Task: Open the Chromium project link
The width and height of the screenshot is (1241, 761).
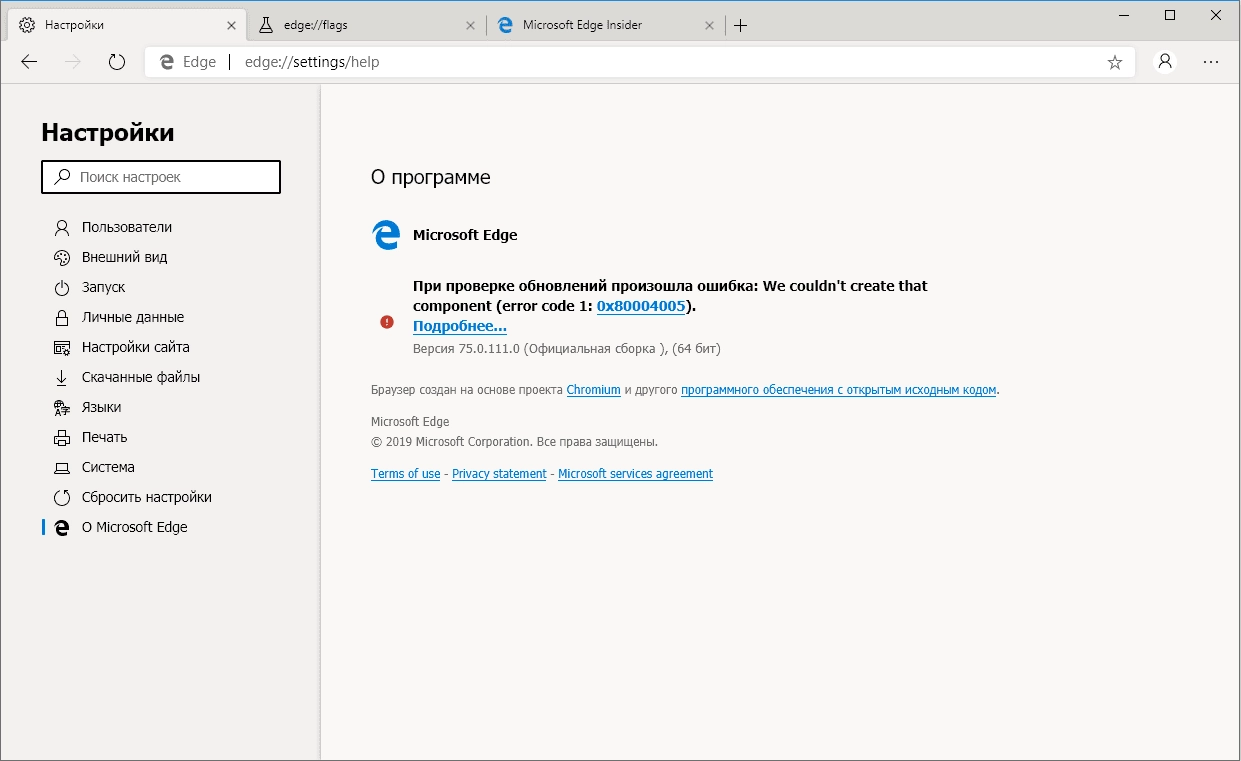Action: 594,390
